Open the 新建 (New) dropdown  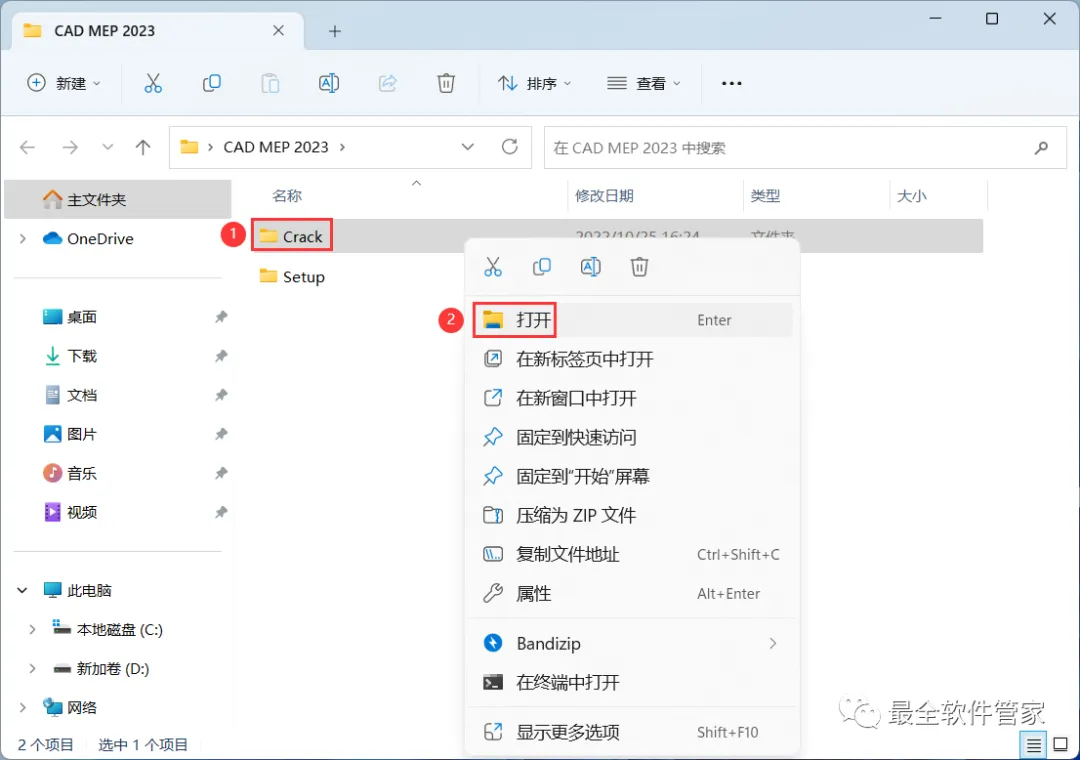pos(63,83)
